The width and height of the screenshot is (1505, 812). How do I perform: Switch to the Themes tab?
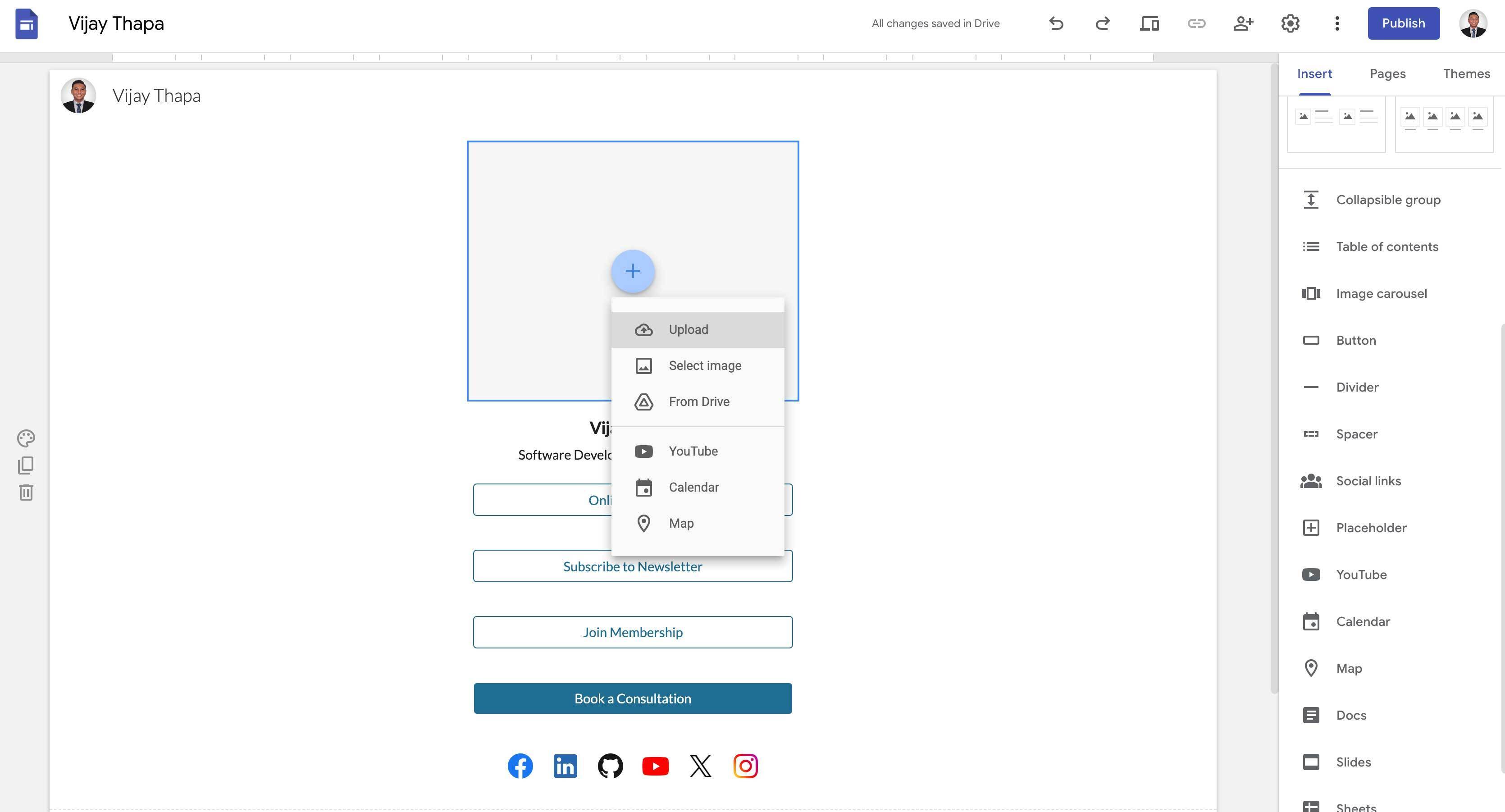point(1466,73)
